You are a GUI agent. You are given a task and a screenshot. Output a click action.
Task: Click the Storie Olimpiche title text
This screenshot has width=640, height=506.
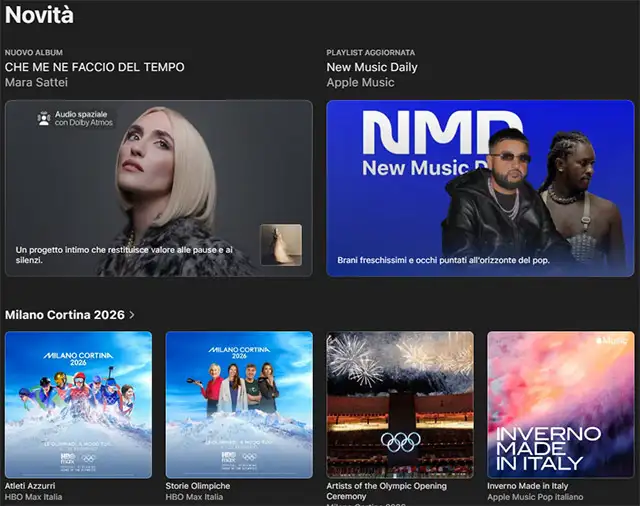click(198, 486)
